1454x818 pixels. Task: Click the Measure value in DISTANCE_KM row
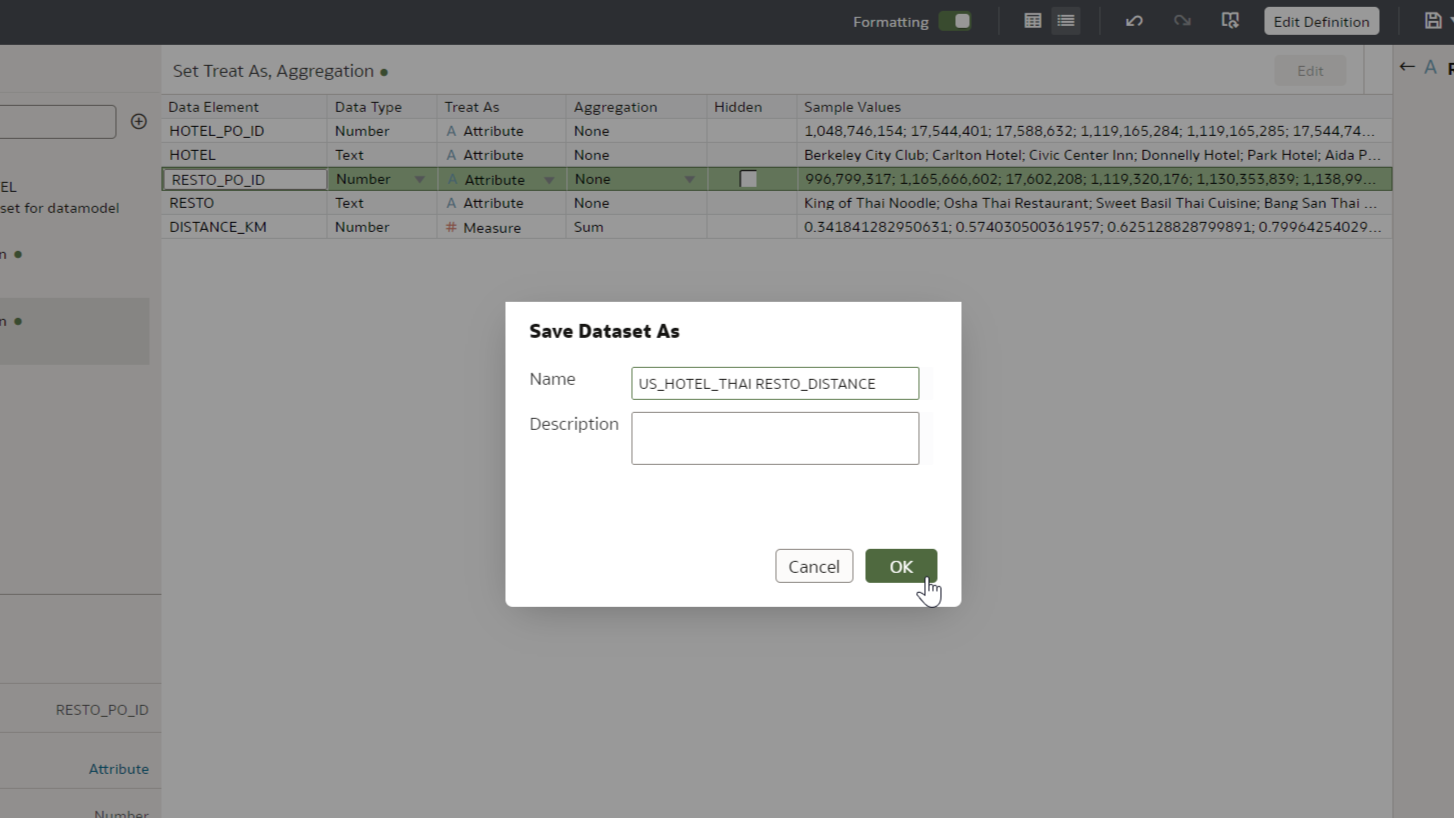tap(492, 227)
